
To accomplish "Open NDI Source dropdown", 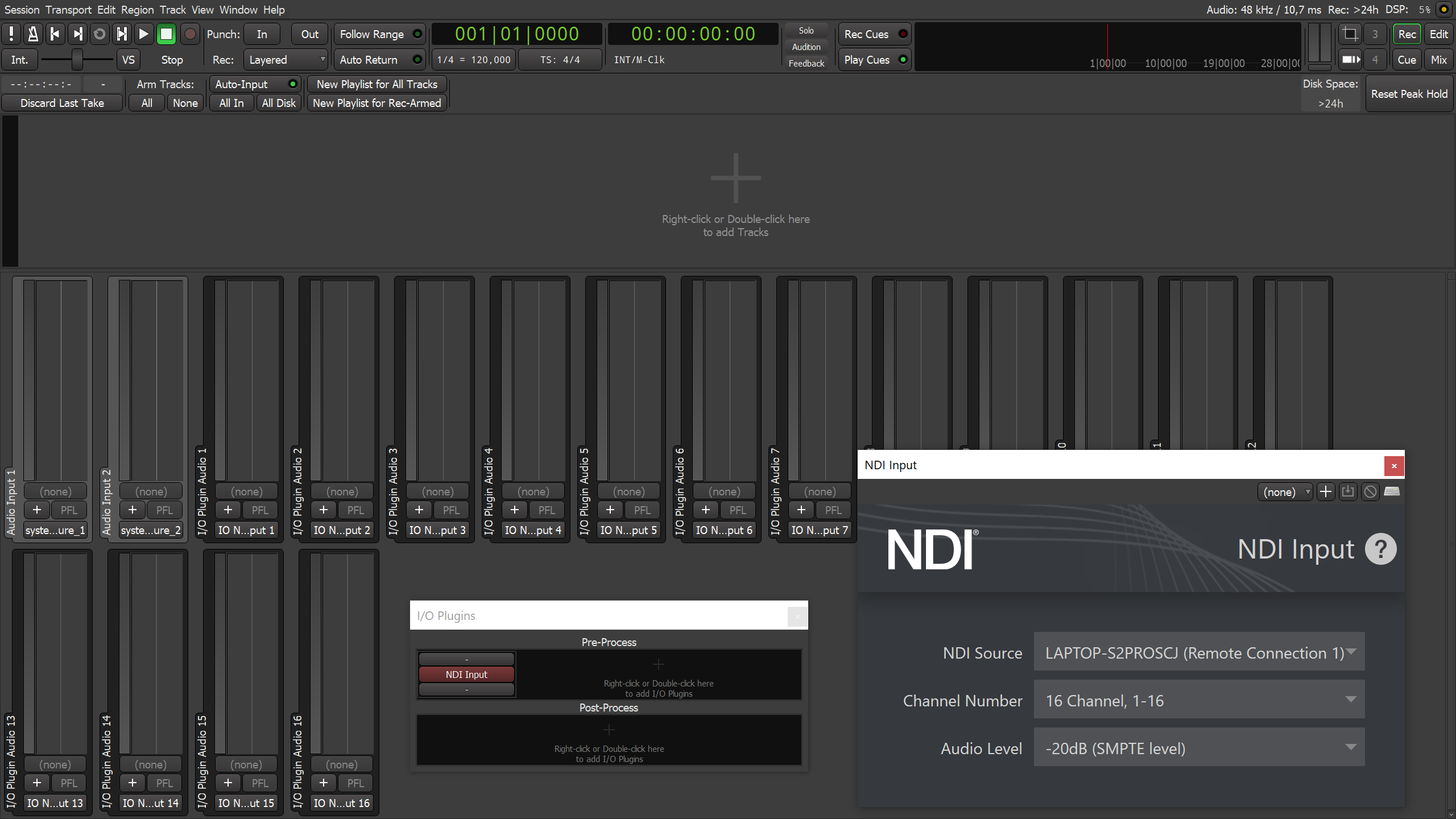I will (1199, 652).
